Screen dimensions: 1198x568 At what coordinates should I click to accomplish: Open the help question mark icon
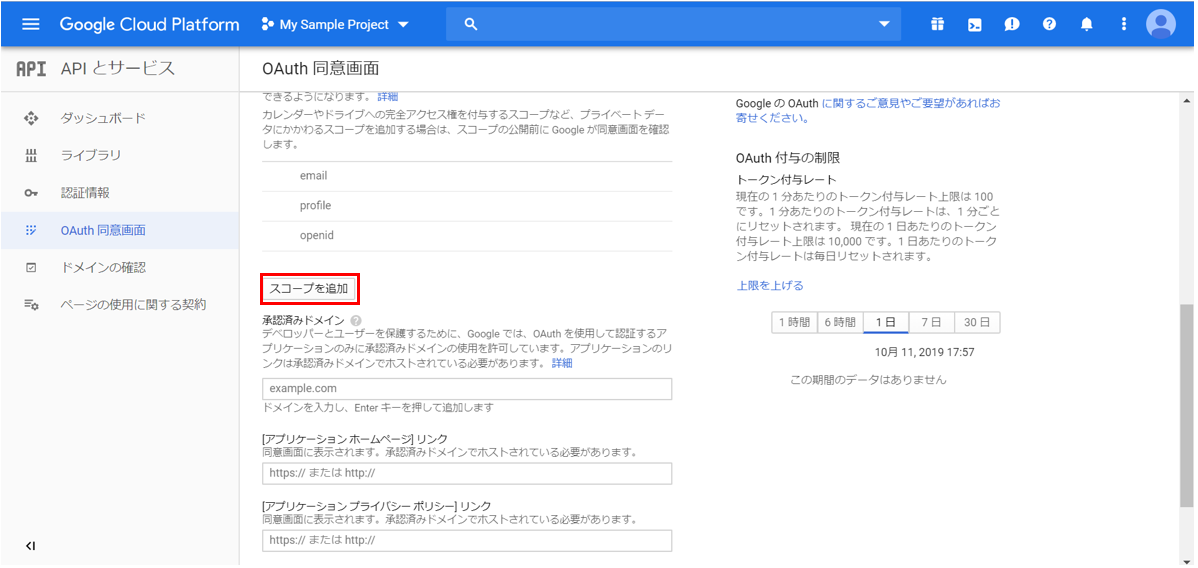tap(1049, 24)
